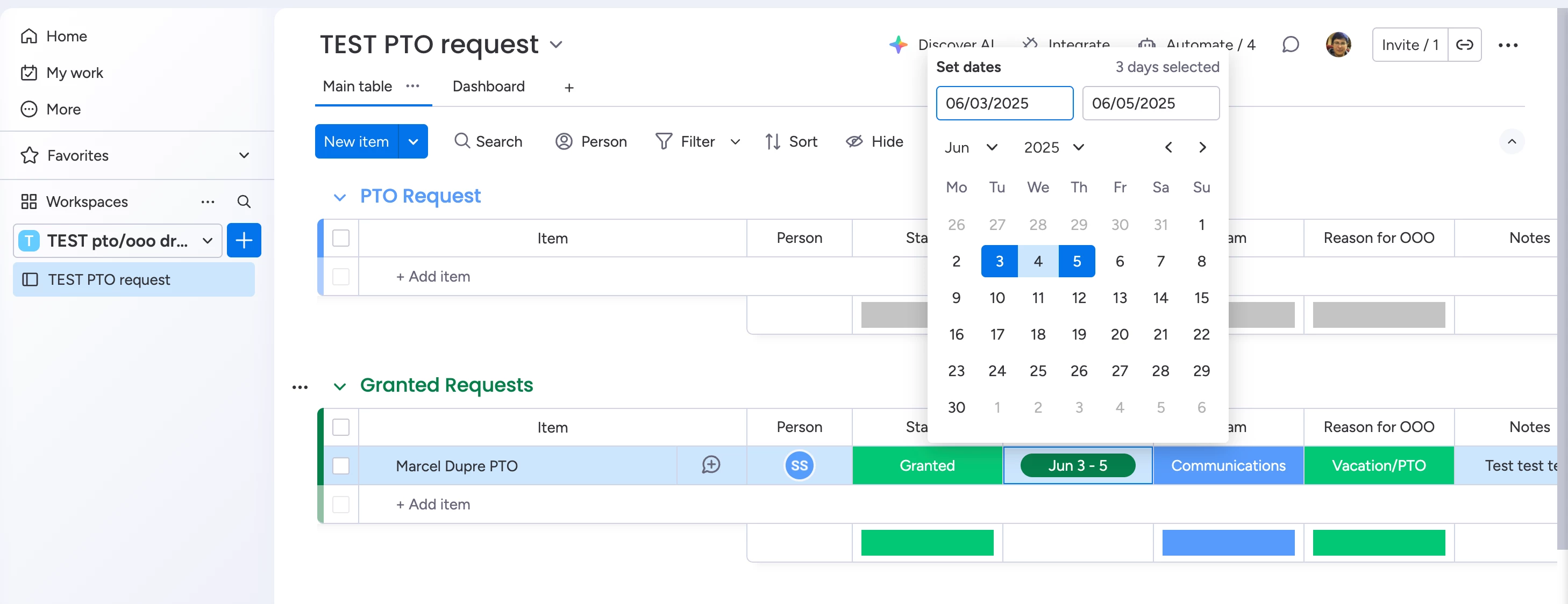
Task: Expand Favorites section chevron
Action: coord(244,155)
